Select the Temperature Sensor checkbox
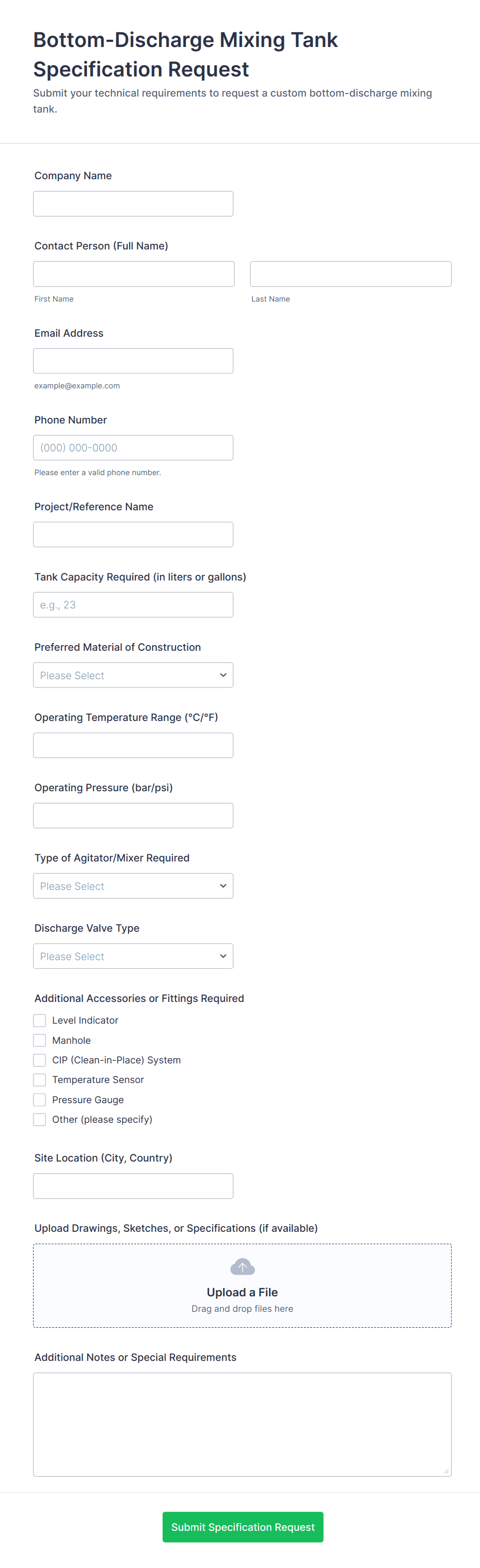Viewport: 480px width, 1568px height. 40,1080
